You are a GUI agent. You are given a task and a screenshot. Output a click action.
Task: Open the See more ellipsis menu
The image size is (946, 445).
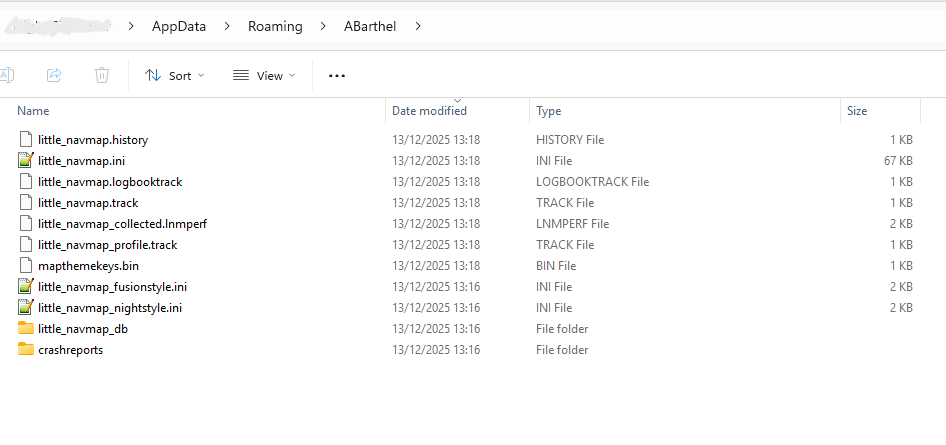point(337,75)
